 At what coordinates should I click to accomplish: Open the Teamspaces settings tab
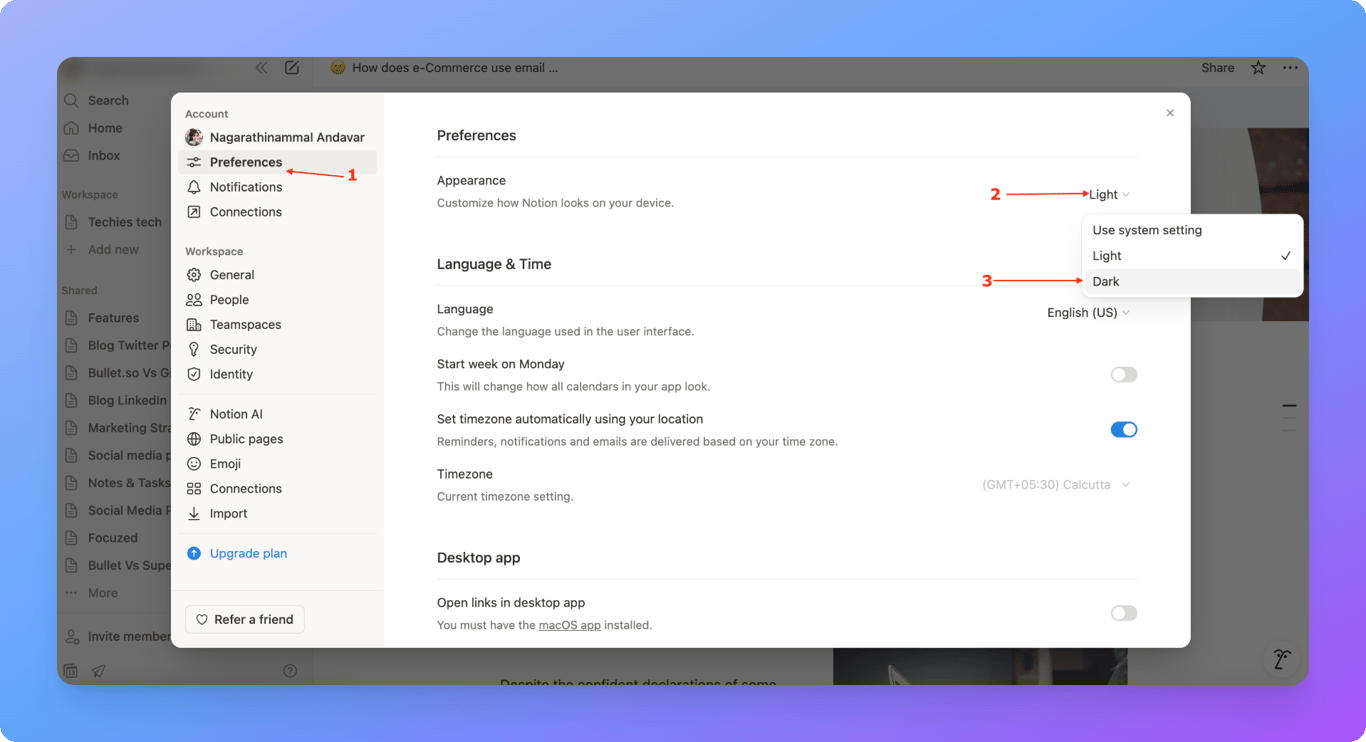pyautogui.click(x=277, y=325)
